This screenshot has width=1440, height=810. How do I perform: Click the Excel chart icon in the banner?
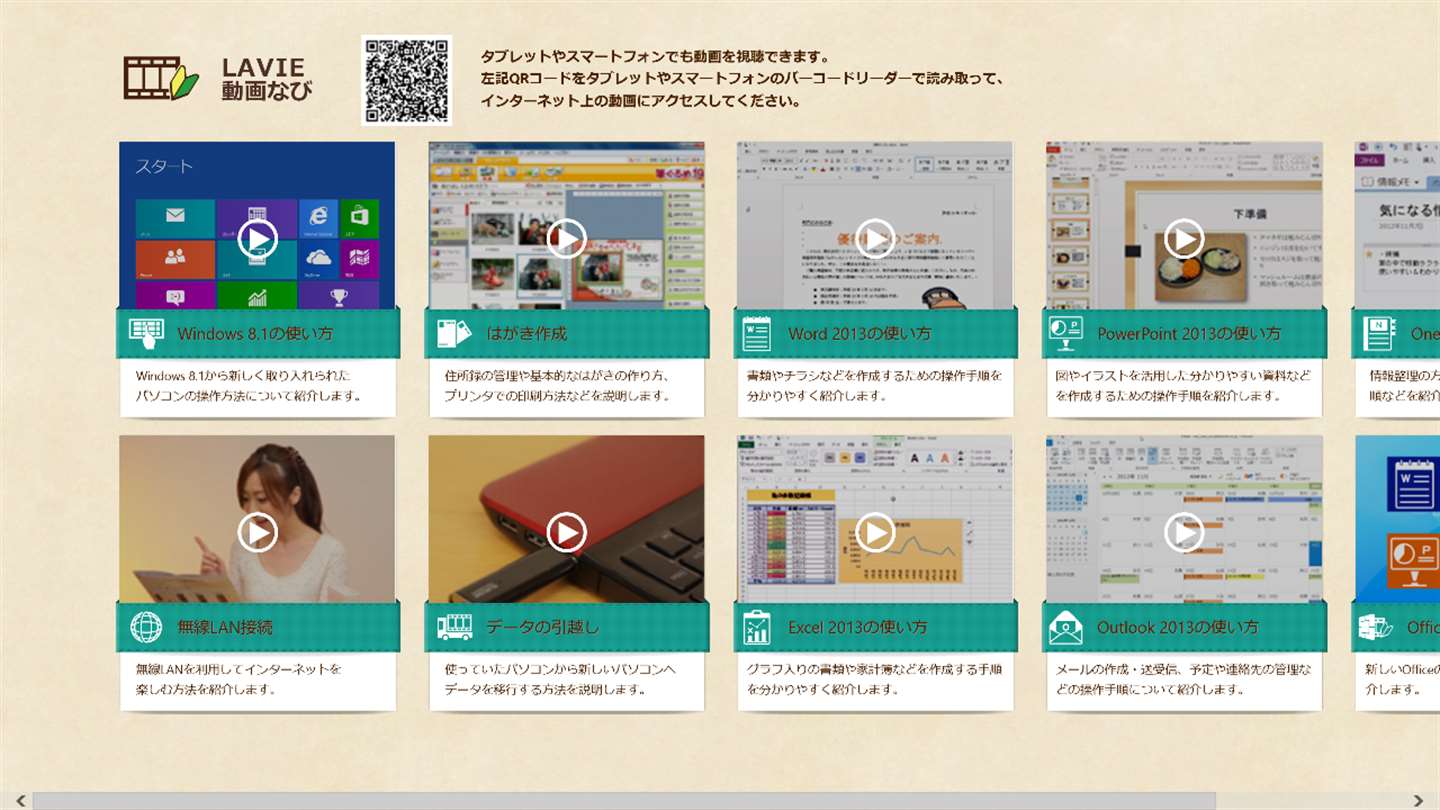757,627
